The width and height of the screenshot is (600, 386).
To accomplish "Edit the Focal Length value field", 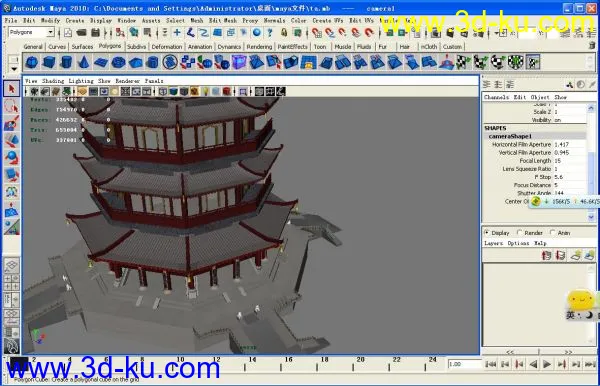I will point(569,161).
